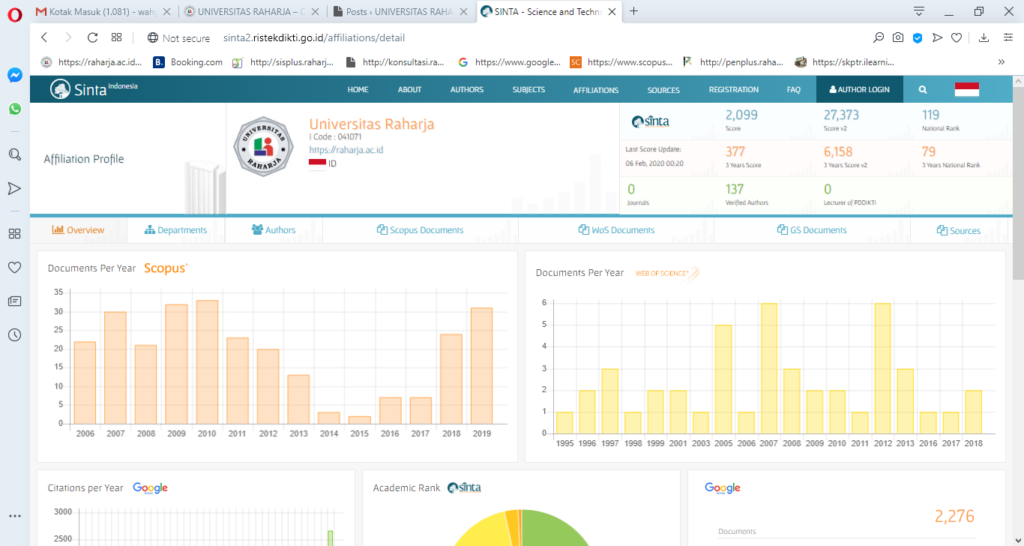Open sidebar setup three dots
This screenshot has height=546, width=1024.
14,516
